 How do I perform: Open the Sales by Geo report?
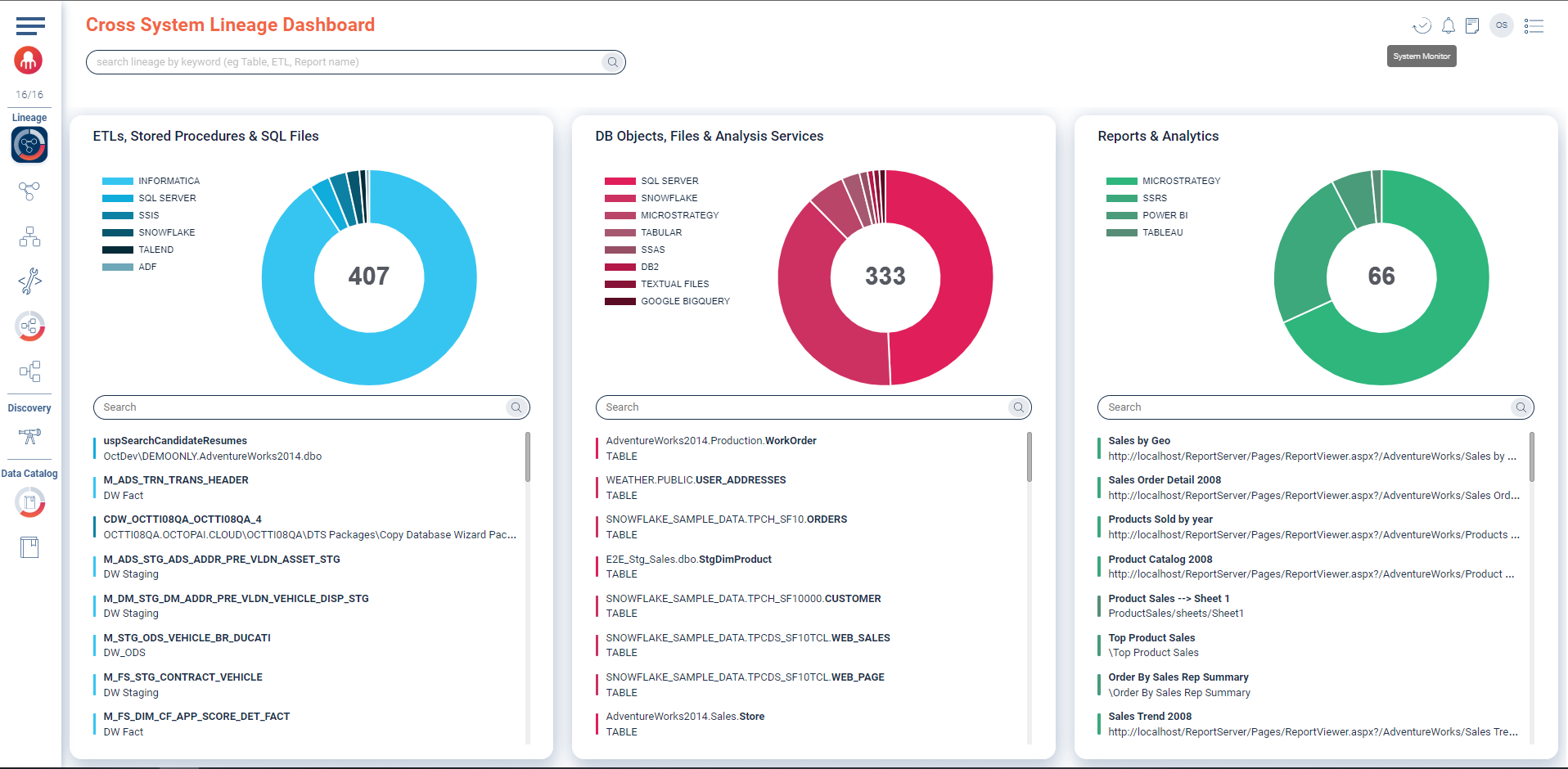[1139, 441]
